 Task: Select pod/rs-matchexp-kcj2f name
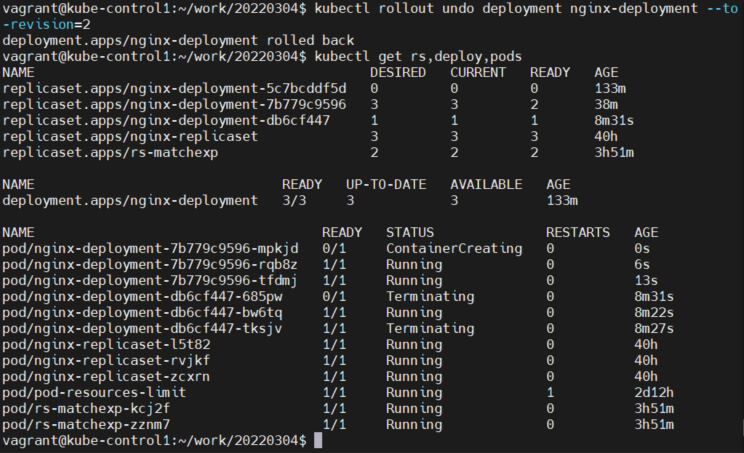click(86, 408)
